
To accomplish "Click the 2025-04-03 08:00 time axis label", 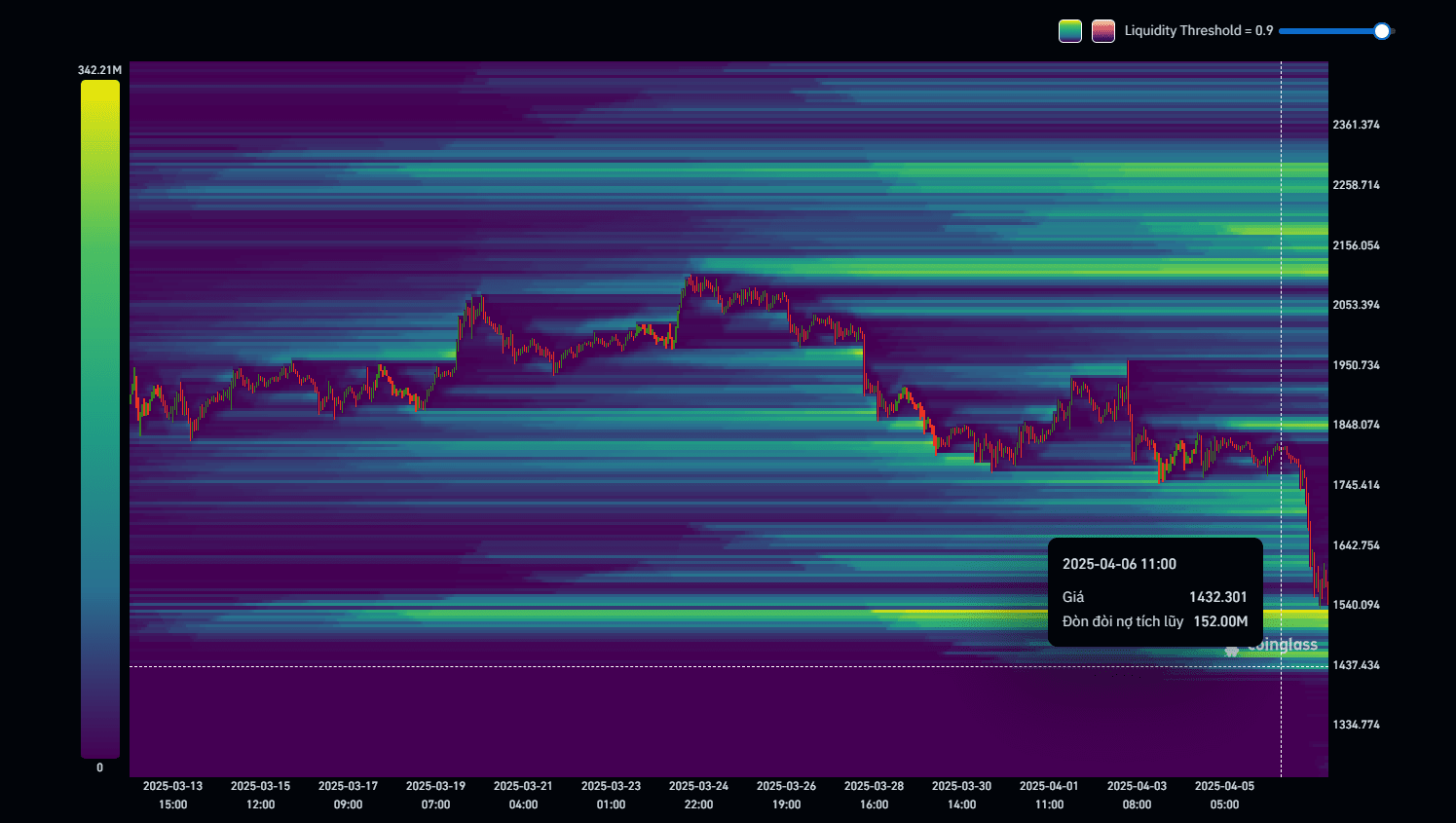I will pos(1138,795).
